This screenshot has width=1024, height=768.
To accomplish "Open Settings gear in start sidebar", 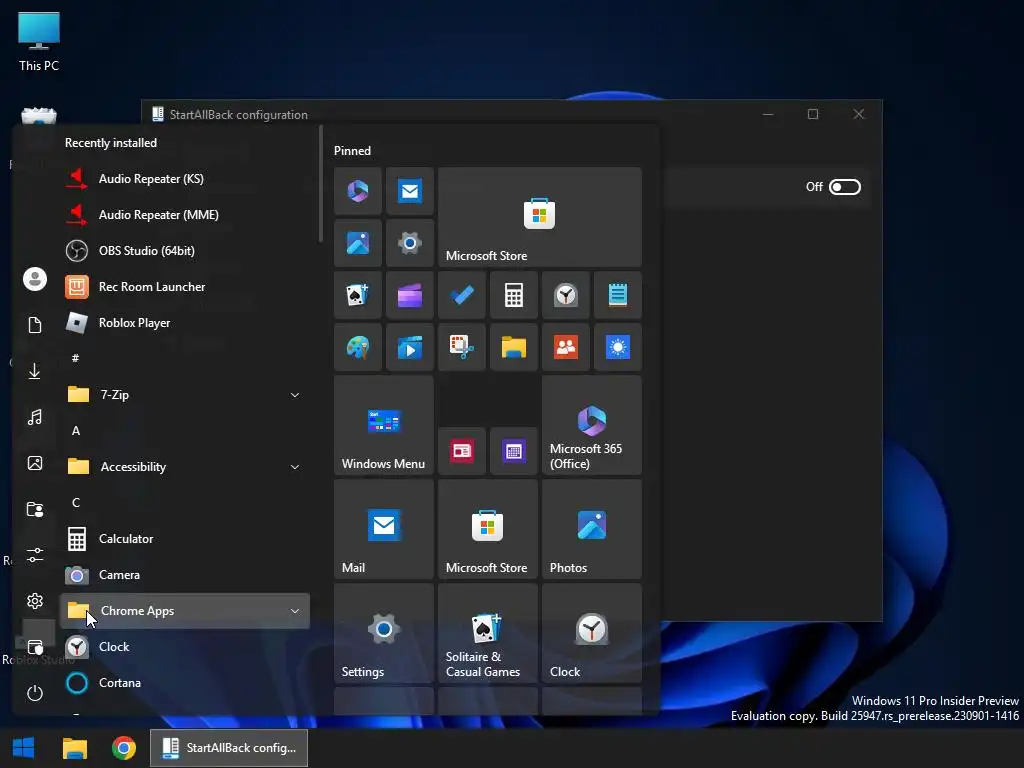I will click(35, 601).
